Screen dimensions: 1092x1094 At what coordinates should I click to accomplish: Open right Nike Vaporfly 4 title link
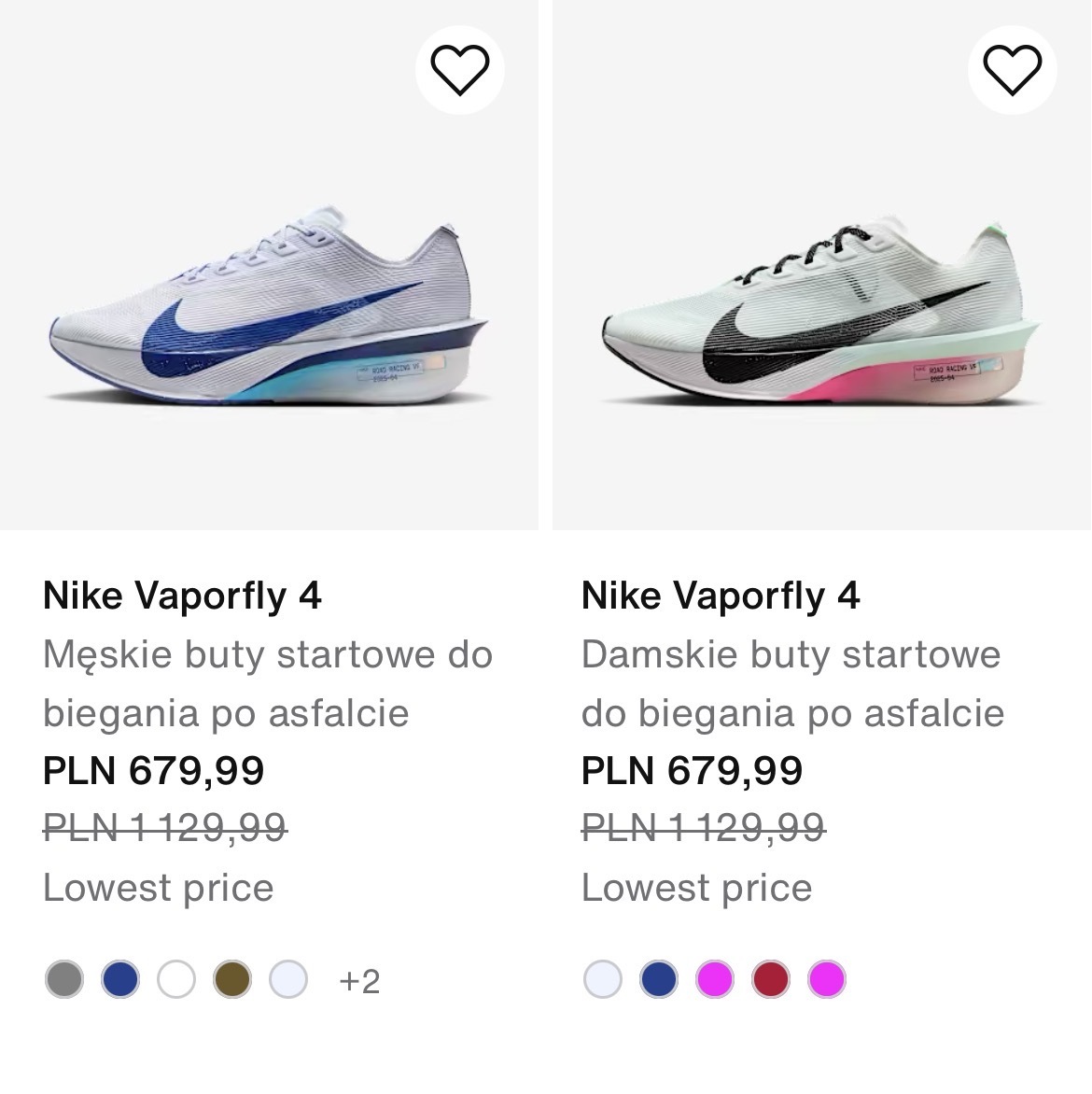[721, 596]
